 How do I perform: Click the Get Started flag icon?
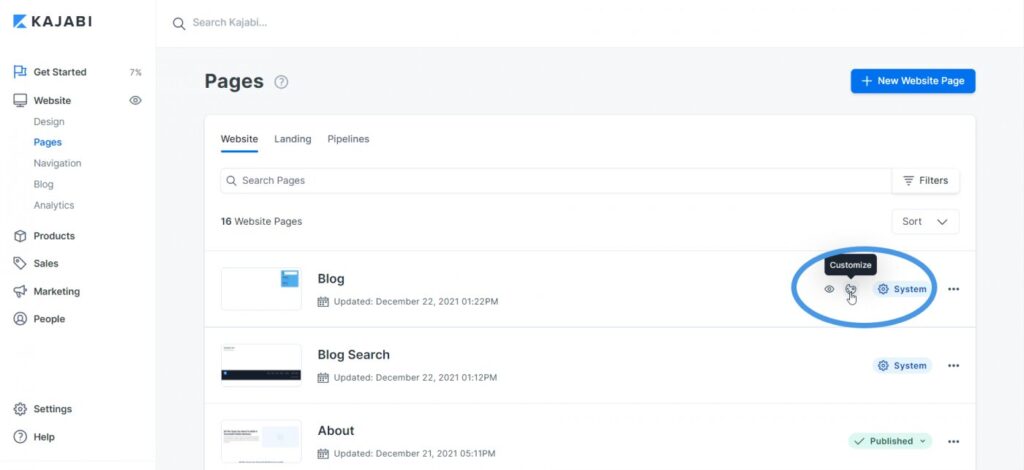click(20, 72)
